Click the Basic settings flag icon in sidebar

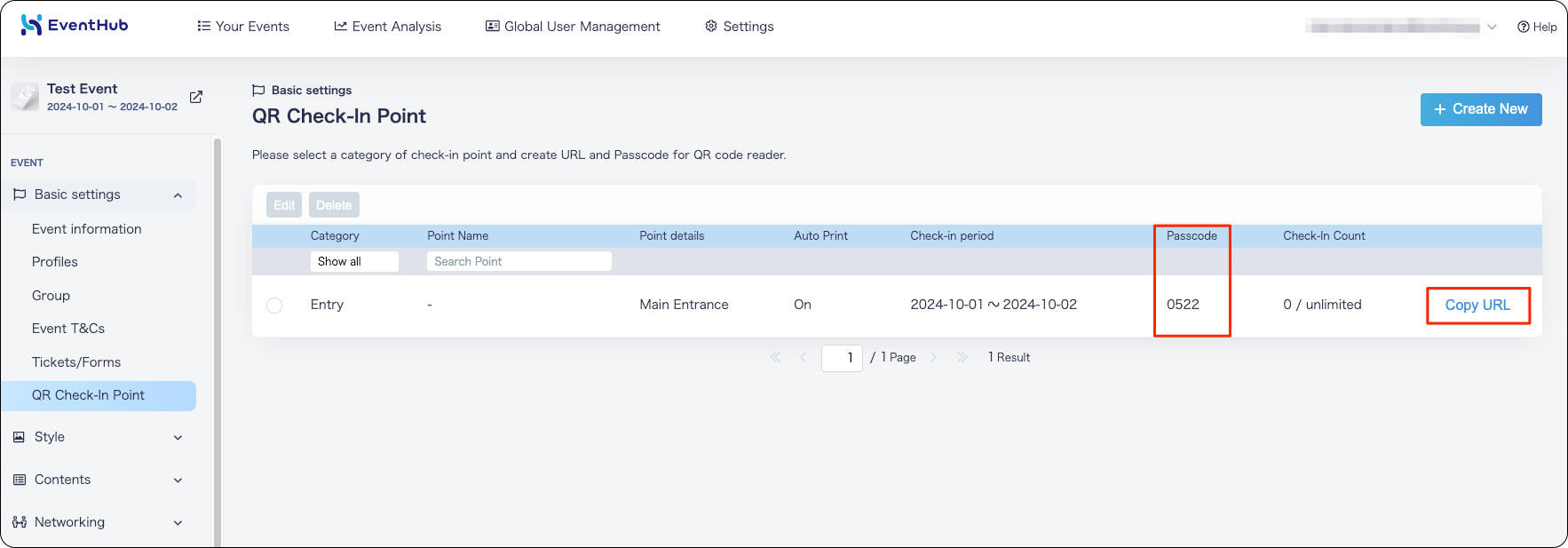coord(19,195)
